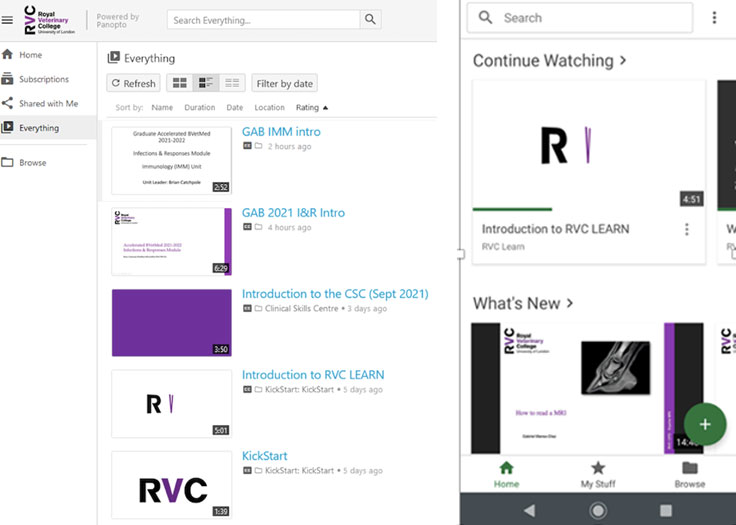The height and width of the screenshot is (525, 736).
Task: Switch to grid view layout
Action: [x=179, y=83]
